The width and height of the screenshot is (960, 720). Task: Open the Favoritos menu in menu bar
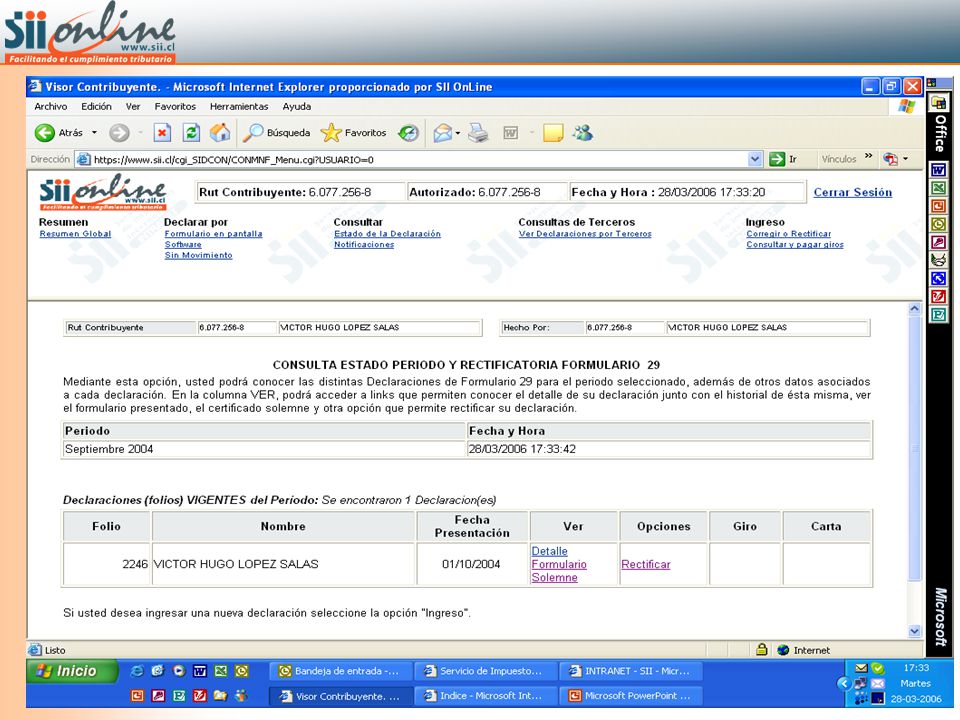175,107
